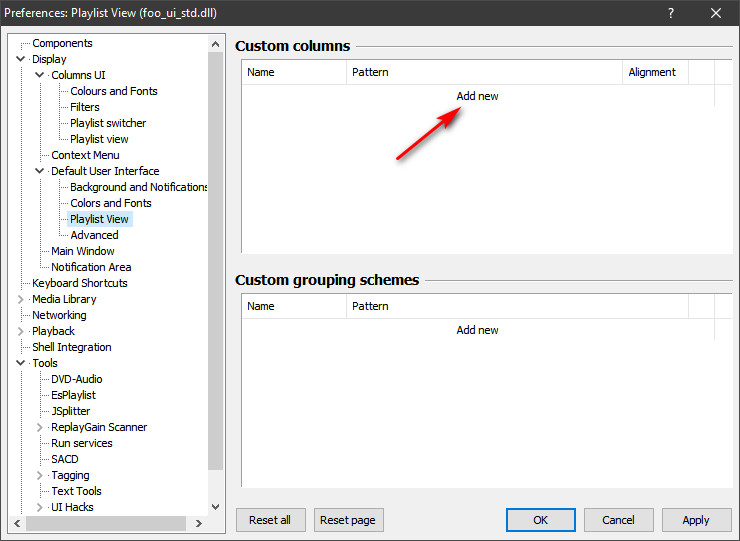Screen dimensions: 740x541
Task: Click the help question mark in title bar
Action: (x=669, y=13)
